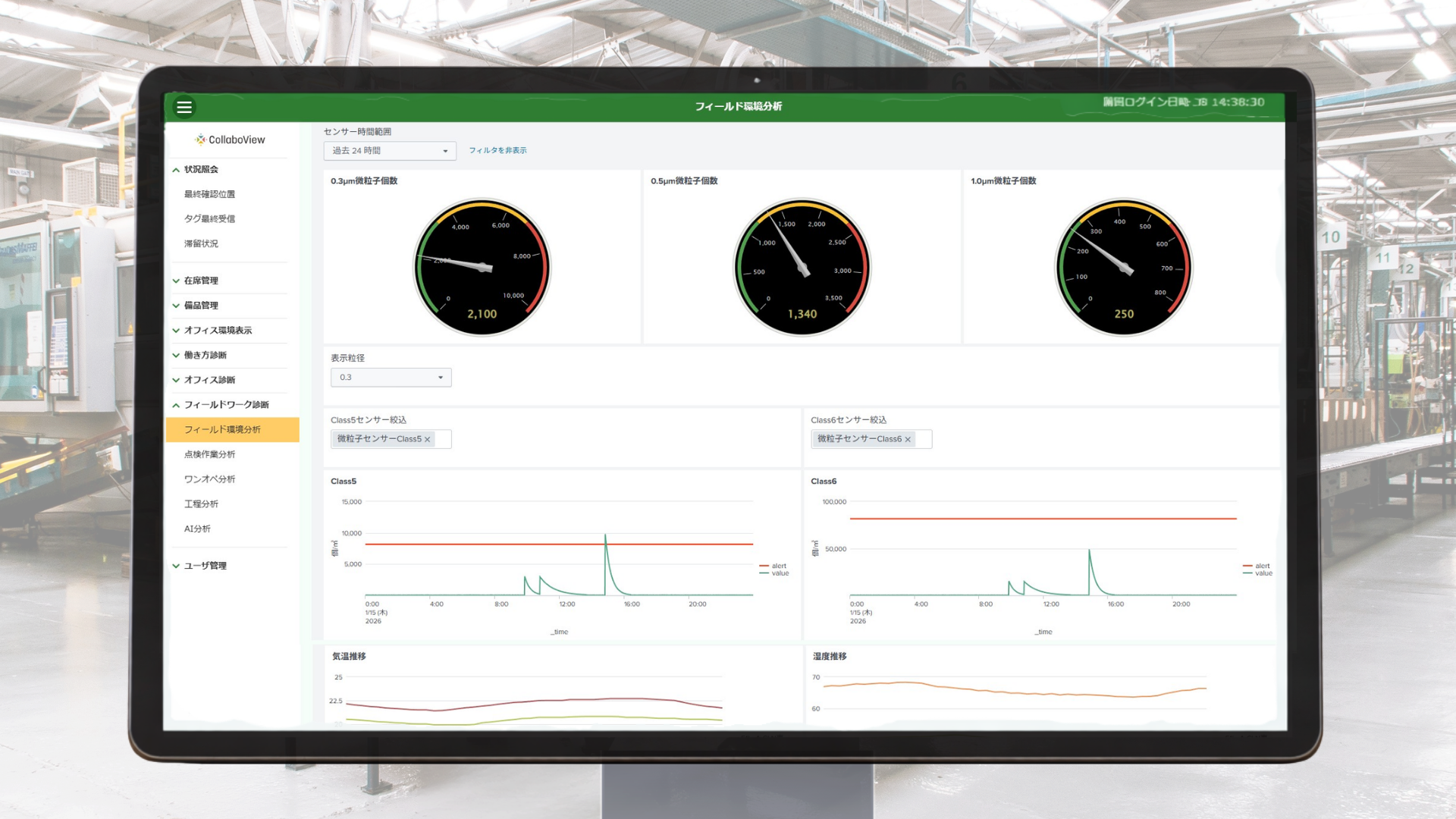The width and height of the screenshot is (1456, 819).
Task: Click the フィルタを非表示 link
Action: coord(497,150)
